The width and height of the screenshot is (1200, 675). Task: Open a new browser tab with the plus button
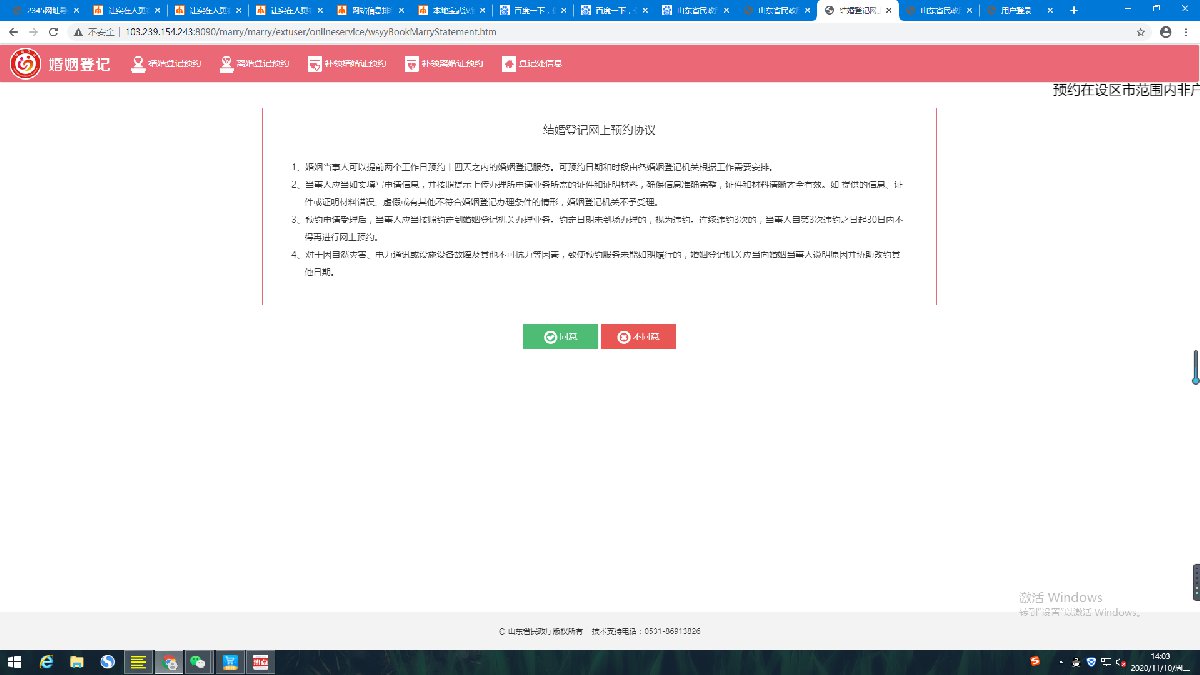pyautogui.click(x=1074, y=10)
